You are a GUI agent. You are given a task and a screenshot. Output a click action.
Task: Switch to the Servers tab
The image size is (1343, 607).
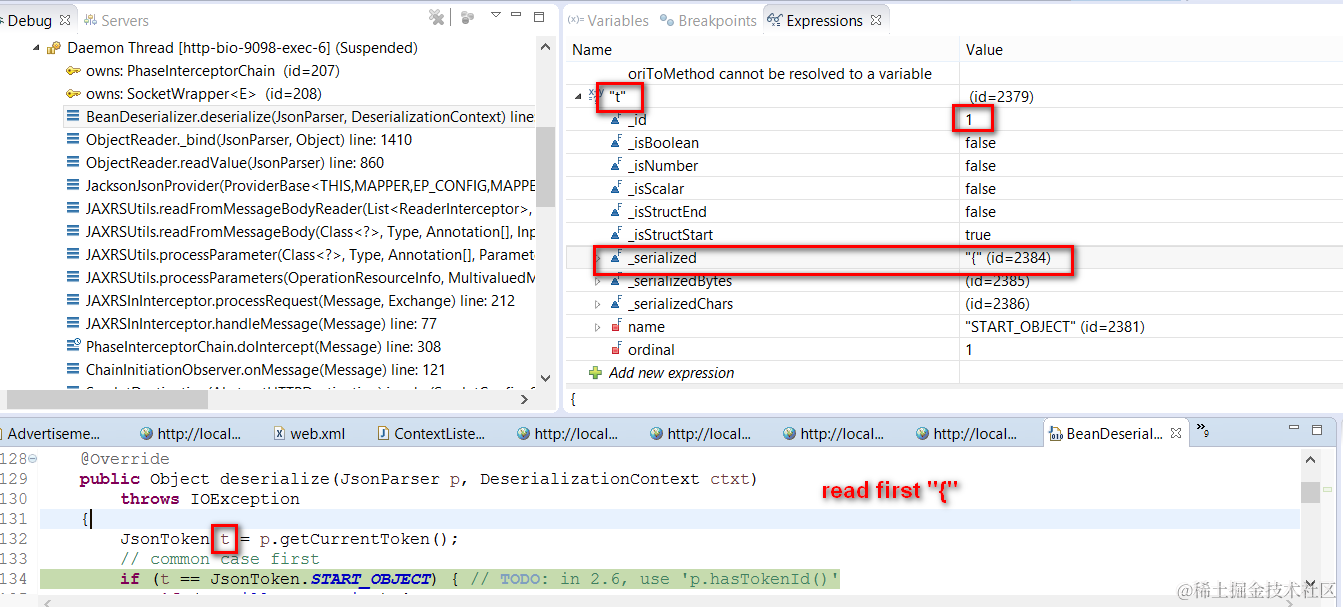116,20
